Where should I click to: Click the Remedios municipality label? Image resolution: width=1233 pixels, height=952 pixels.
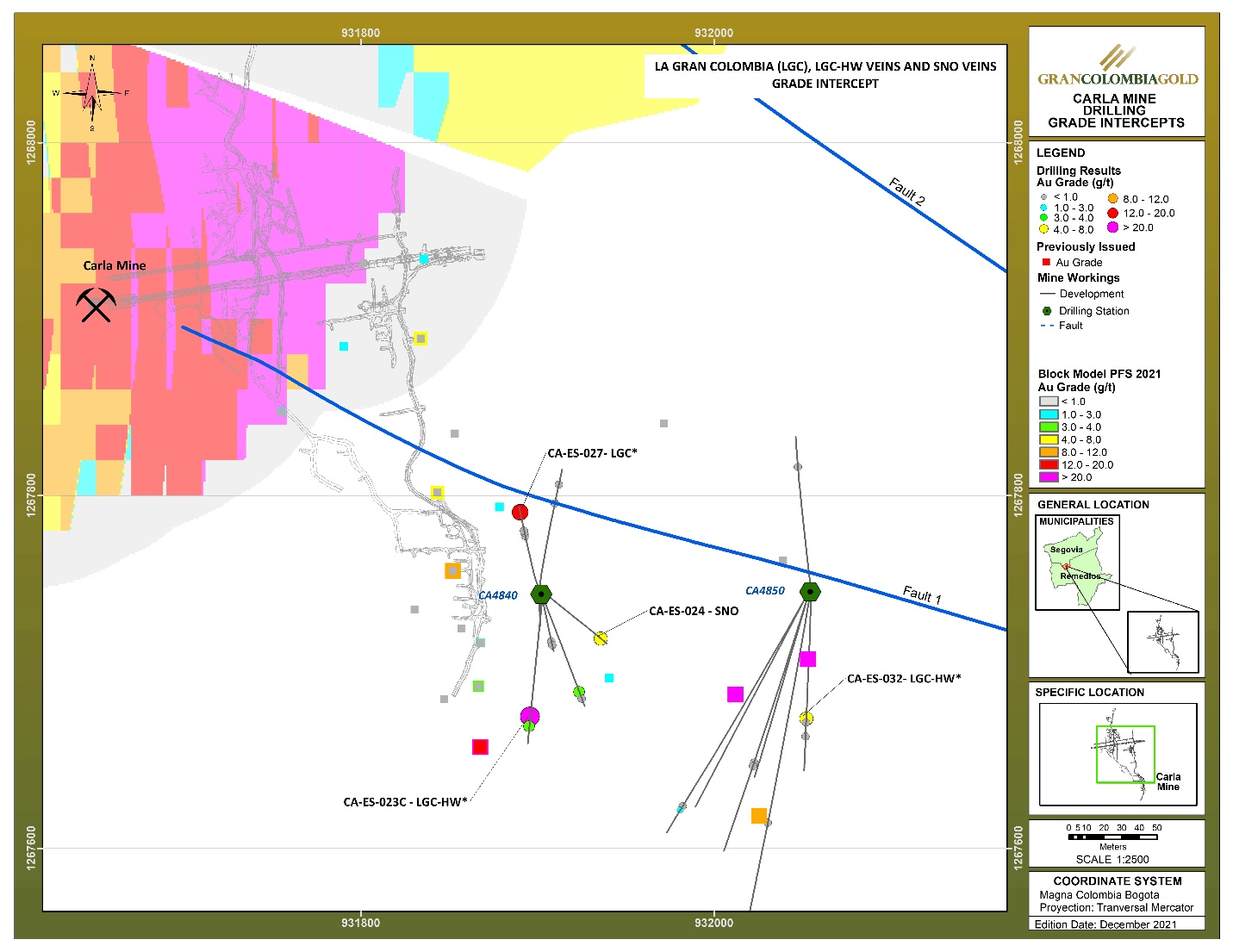pos(1080,576)
